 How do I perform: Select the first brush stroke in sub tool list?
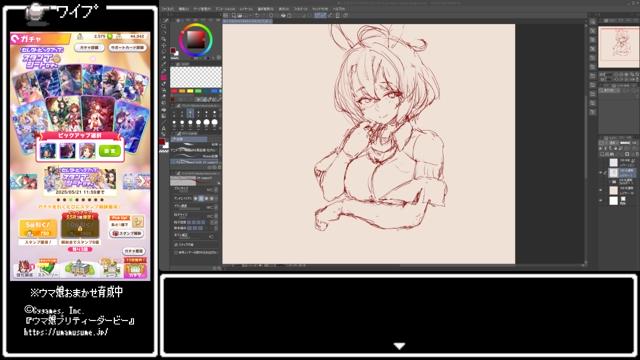pyautogui.click(x=195, y=144)
